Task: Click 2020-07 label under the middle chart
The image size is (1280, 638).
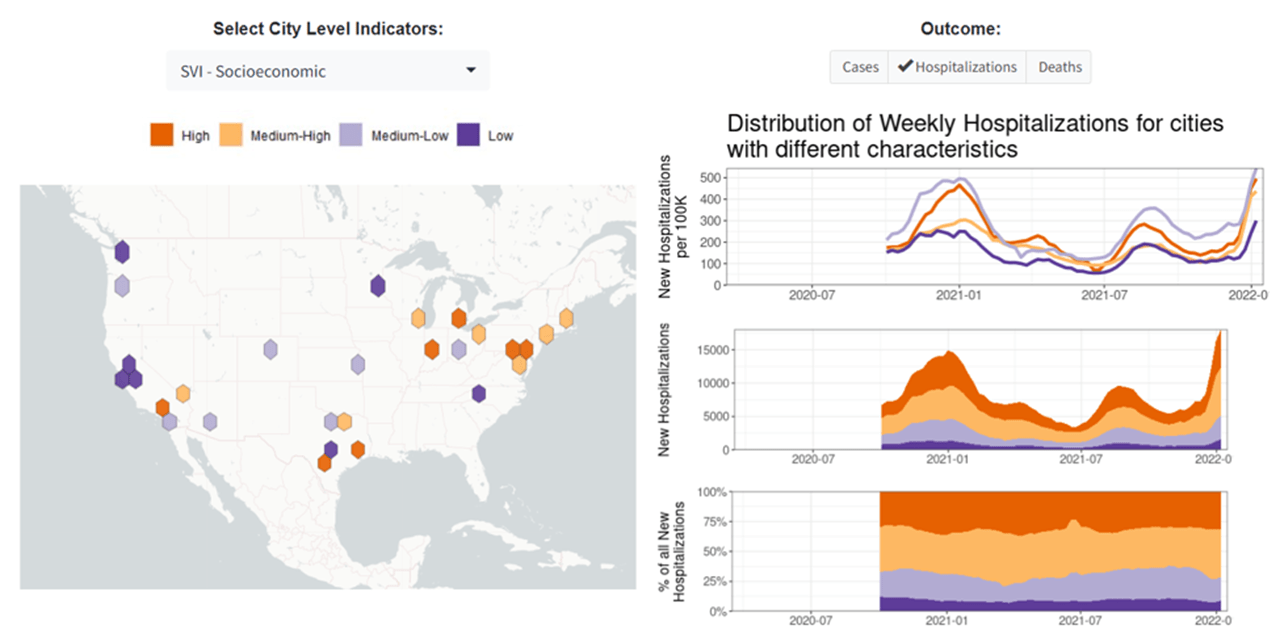Action: (x=812, y=461)
